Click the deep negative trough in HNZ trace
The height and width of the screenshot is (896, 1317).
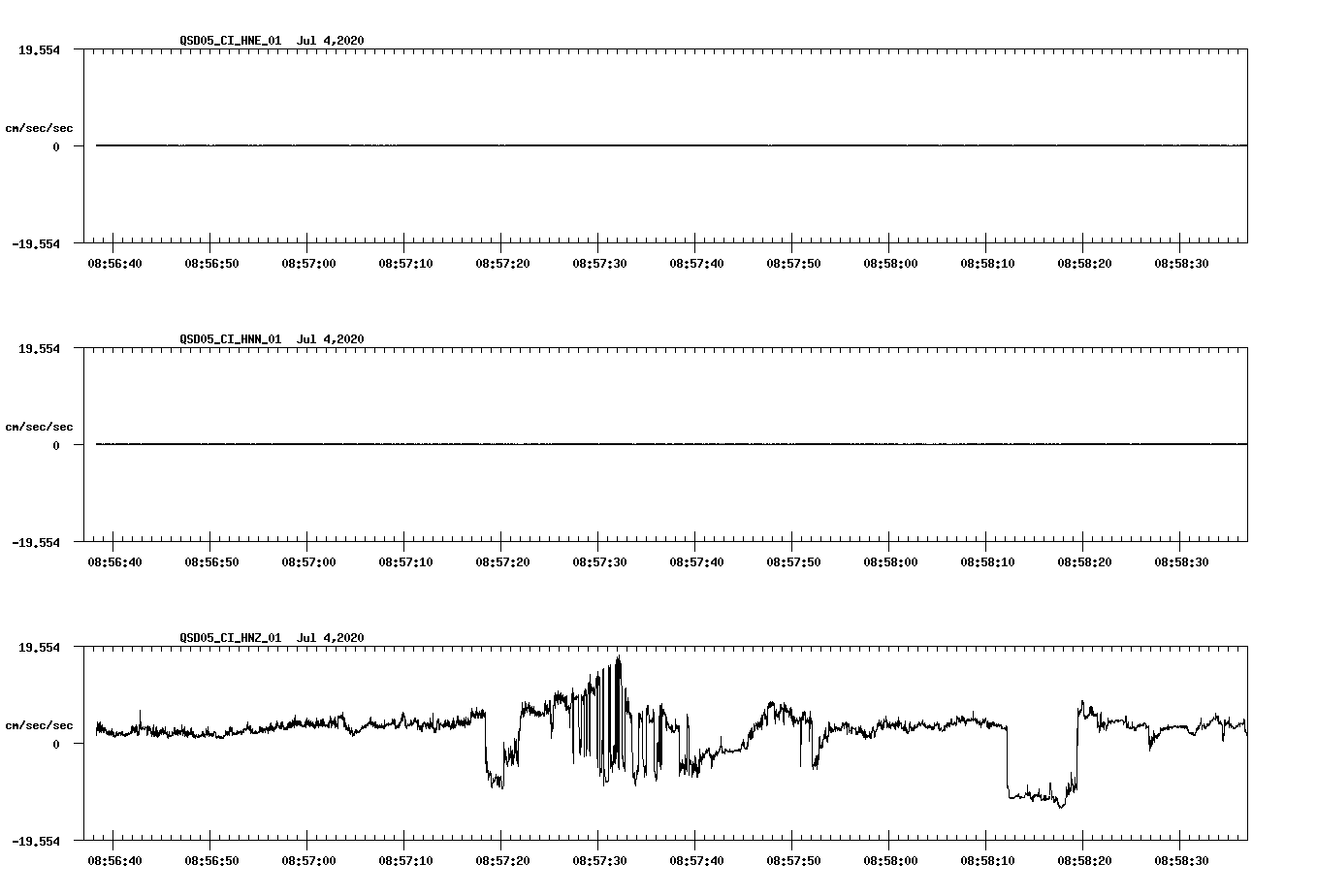(1060, 805)
